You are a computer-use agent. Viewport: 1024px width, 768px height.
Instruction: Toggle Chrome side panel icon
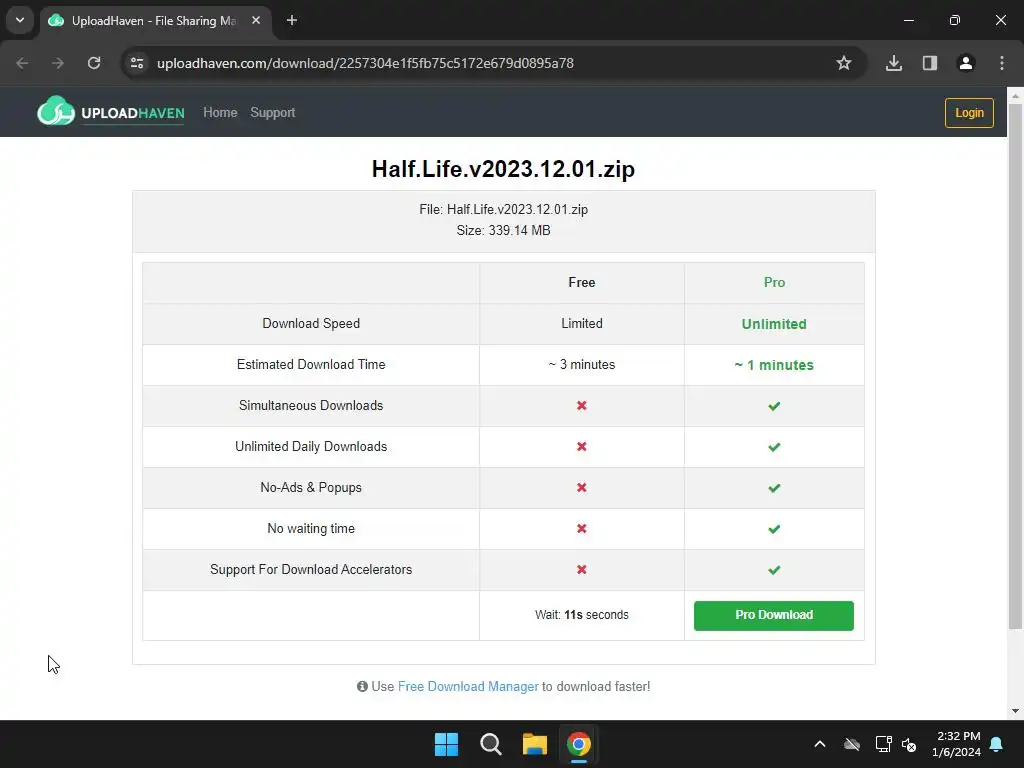click(930, 63)
